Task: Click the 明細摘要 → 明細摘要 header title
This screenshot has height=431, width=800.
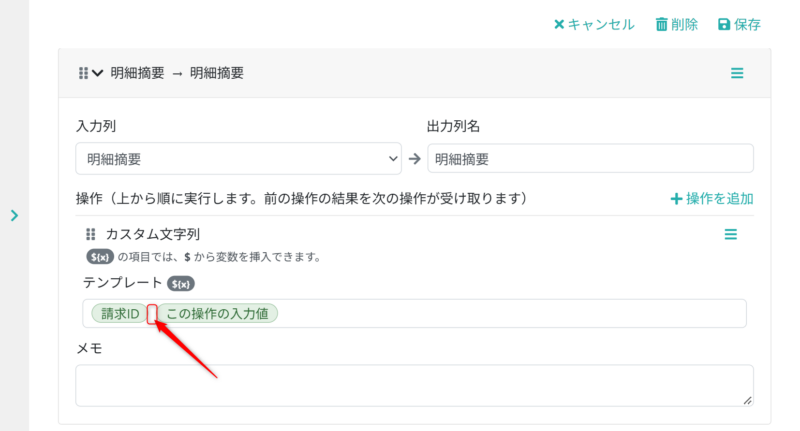Action: (177, 73)
